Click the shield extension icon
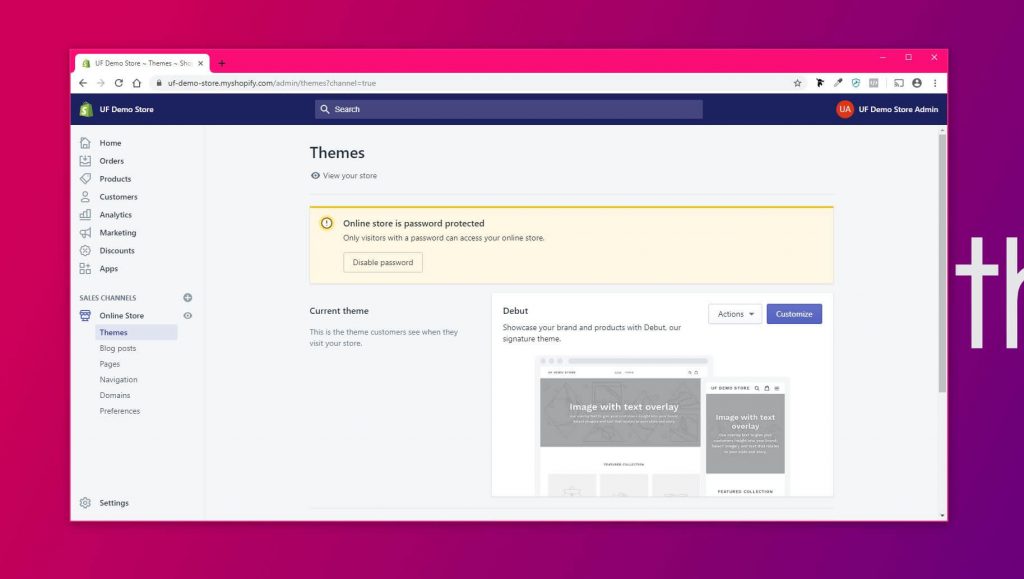The height and width of the screenshot is (579, 1024). pos(856,83)
